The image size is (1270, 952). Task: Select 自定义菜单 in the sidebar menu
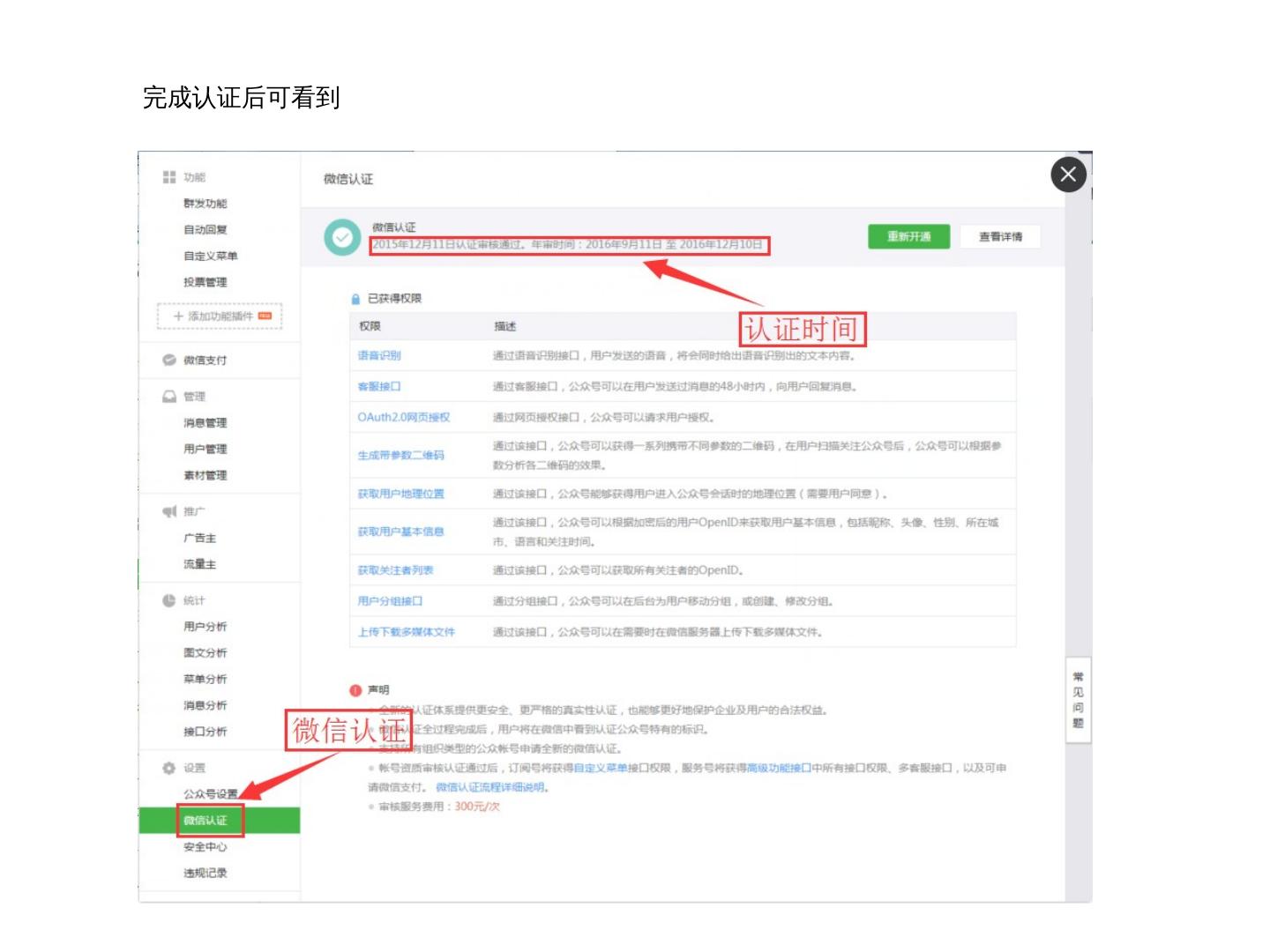[211, 257]
